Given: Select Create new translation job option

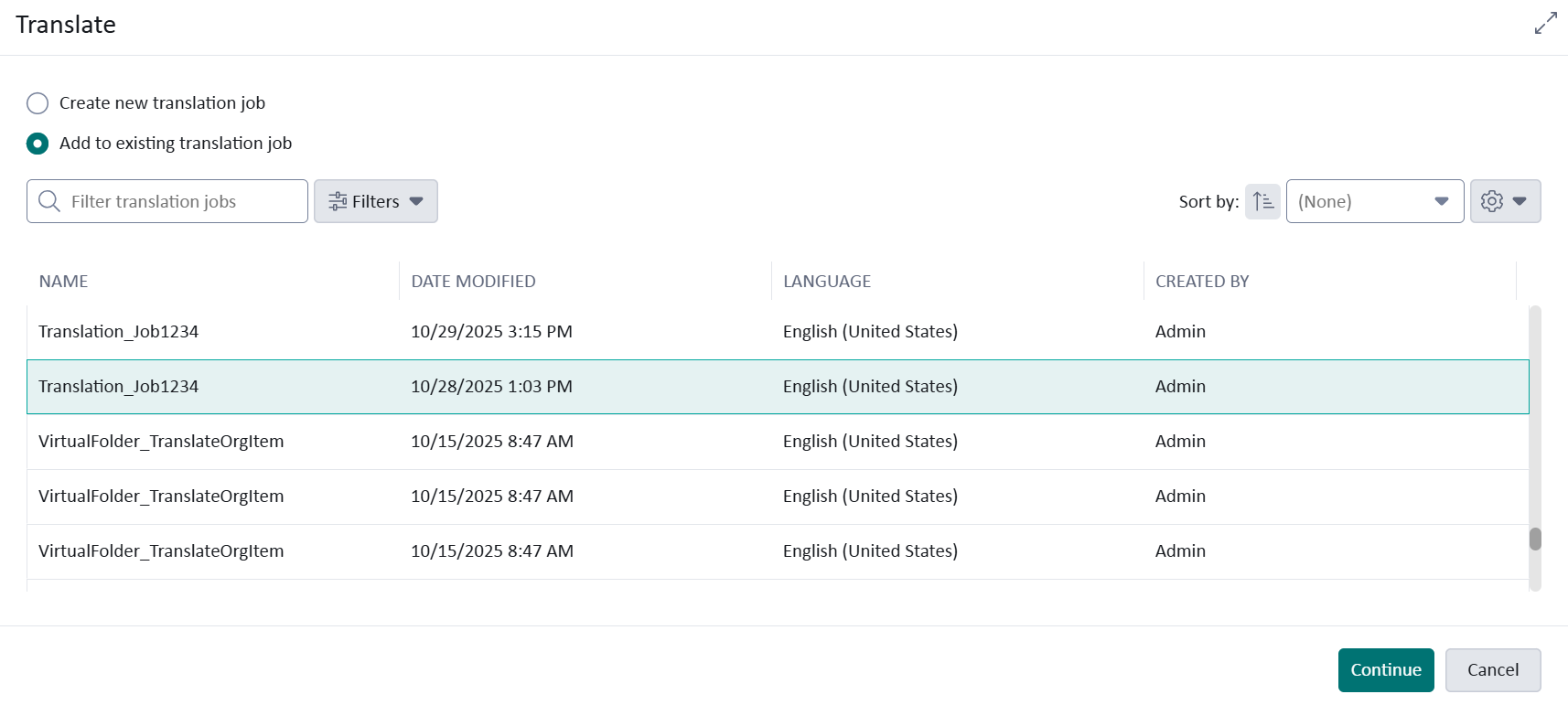Looking at the screenshot, I should click(x=38, y=103).
